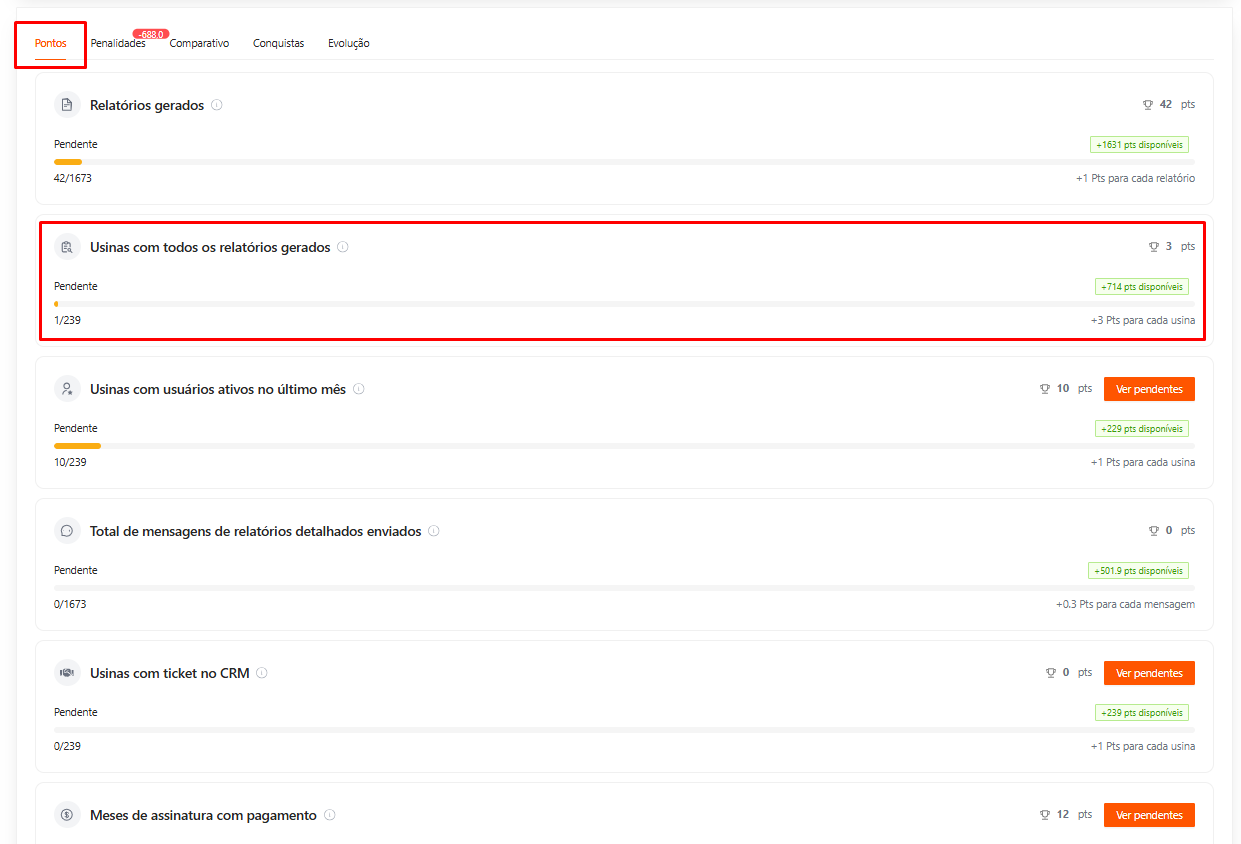Click the +1 Pts para cada relatório text
1241x844 pixels.
1135,178
